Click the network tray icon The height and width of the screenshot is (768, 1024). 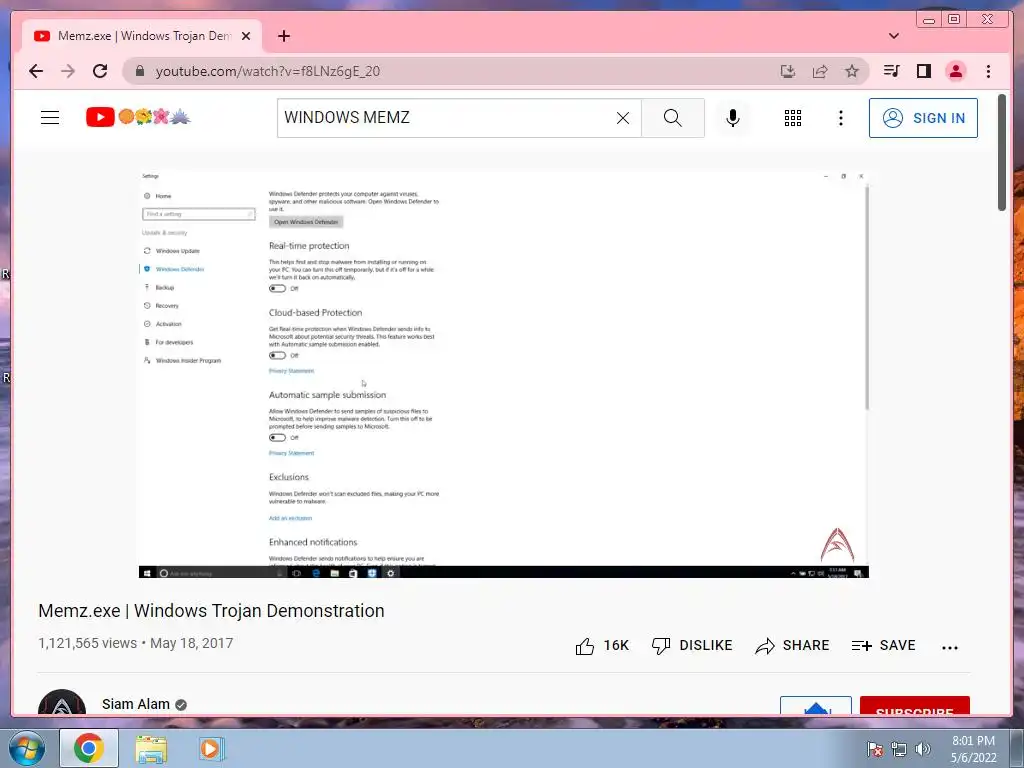coord(899,749)
